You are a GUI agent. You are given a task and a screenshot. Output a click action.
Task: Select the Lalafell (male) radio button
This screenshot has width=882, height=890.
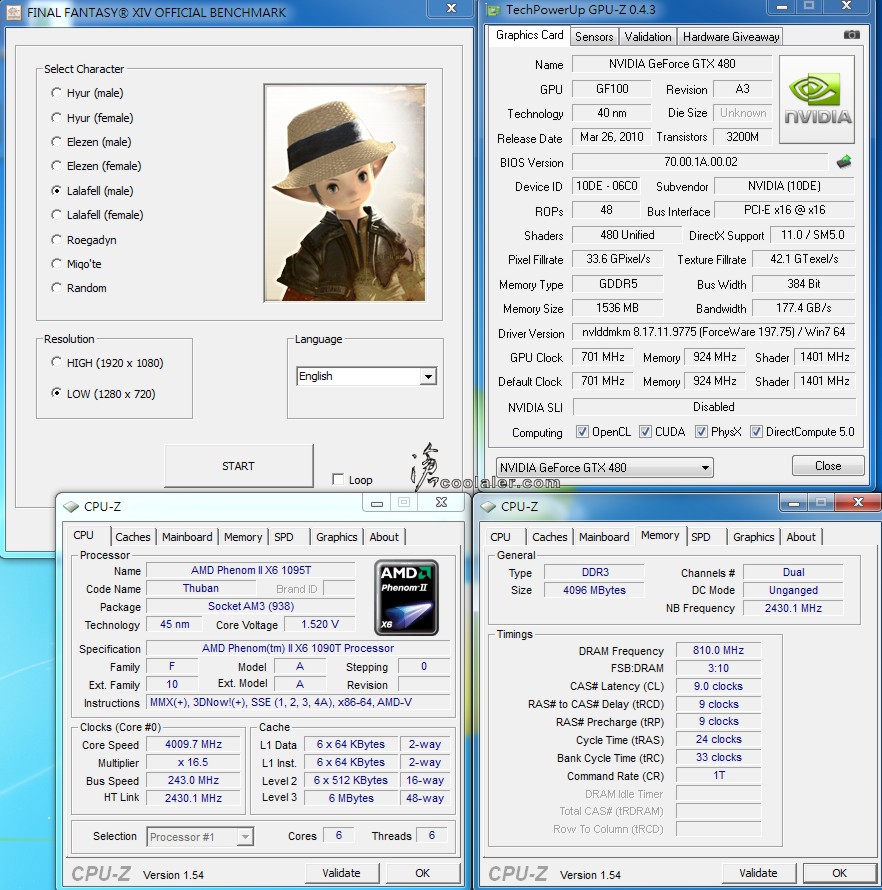pos(56,191)
